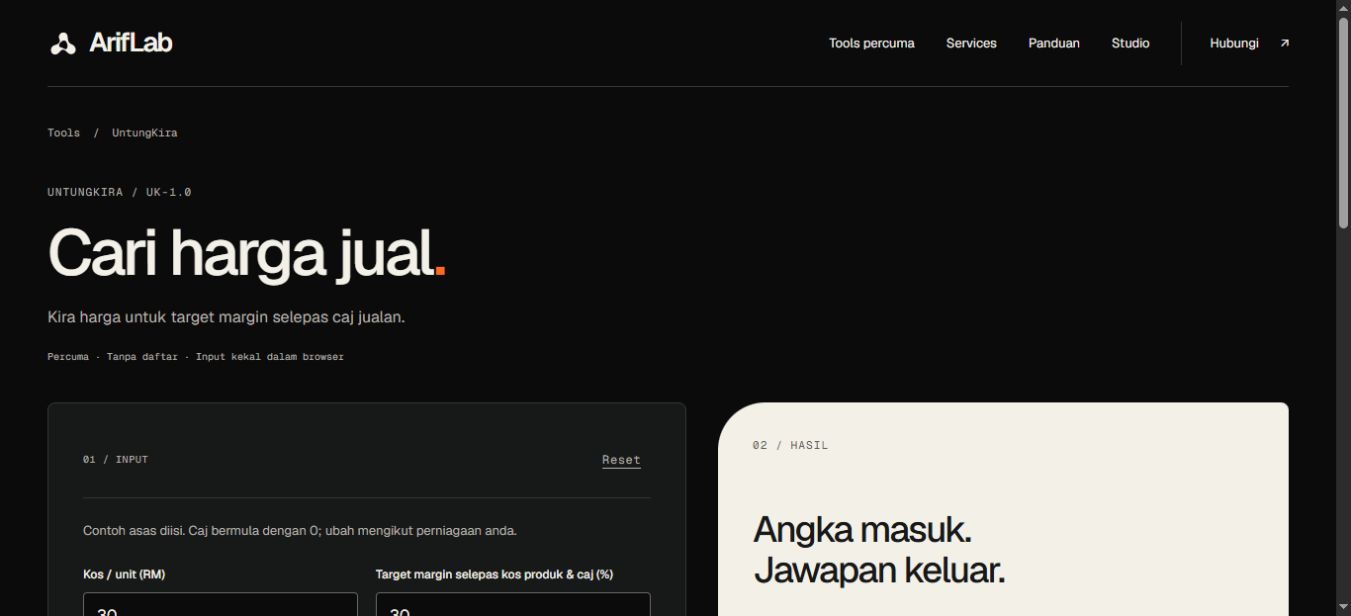Click the Cari harga jual heading
Viewport: 1351px width, 616px height.
(x=246, y=253)
